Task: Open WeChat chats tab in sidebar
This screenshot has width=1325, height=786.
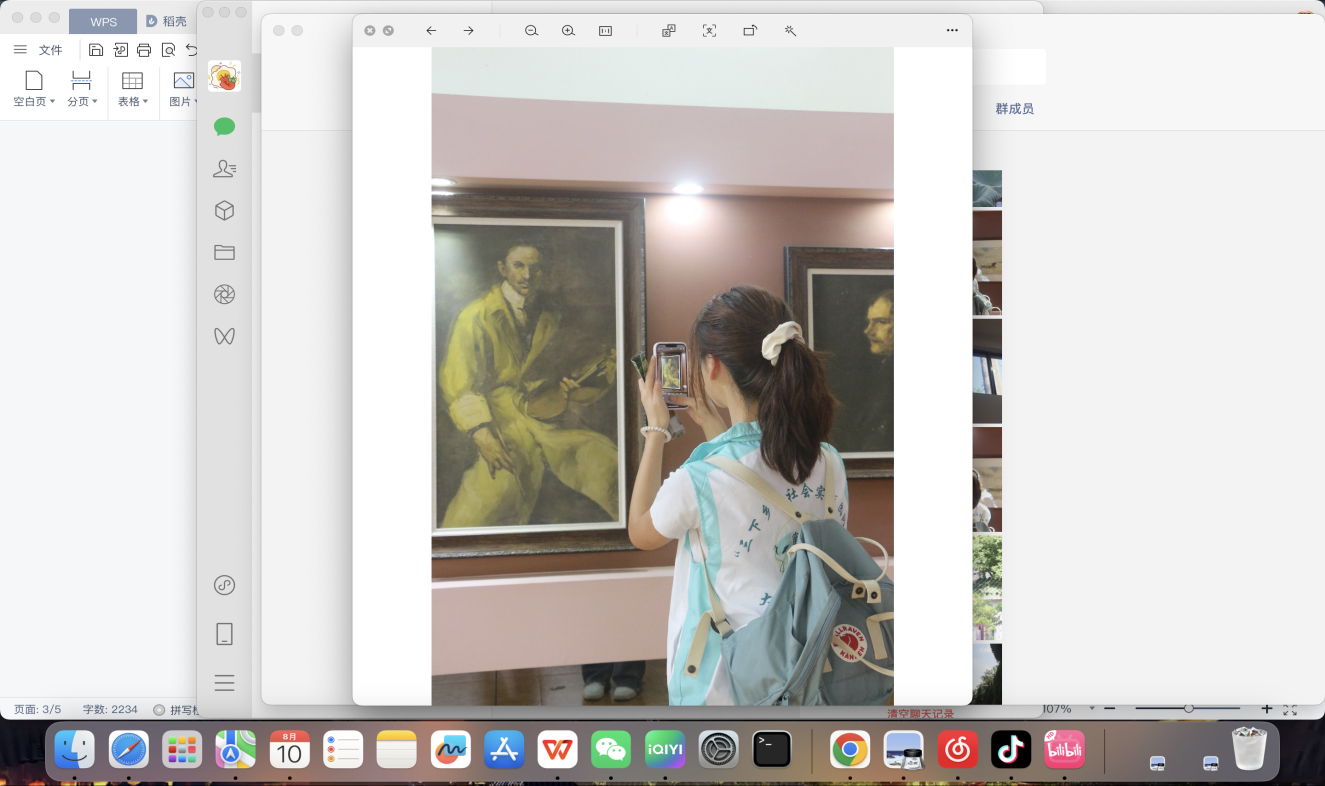Action: (x=224, y=126)
